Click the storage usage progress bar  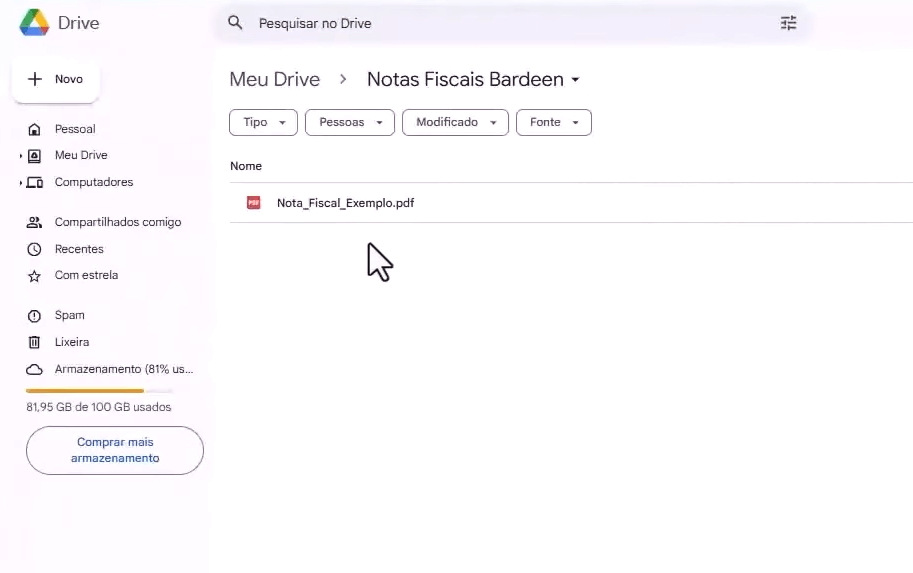click(100, 391)
